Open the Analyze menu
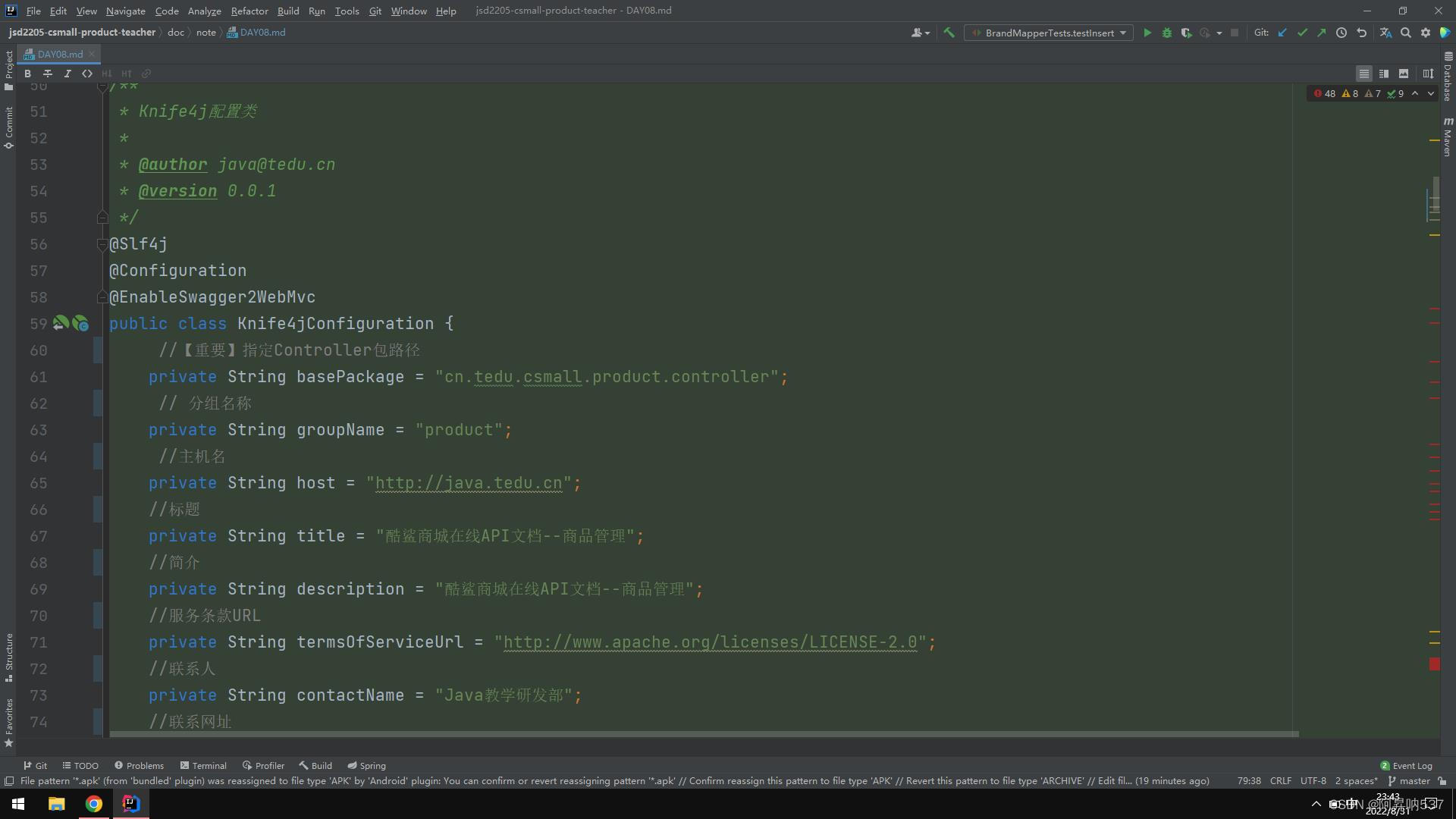This screenshot has height=819, width=1456. click(204, 11)
